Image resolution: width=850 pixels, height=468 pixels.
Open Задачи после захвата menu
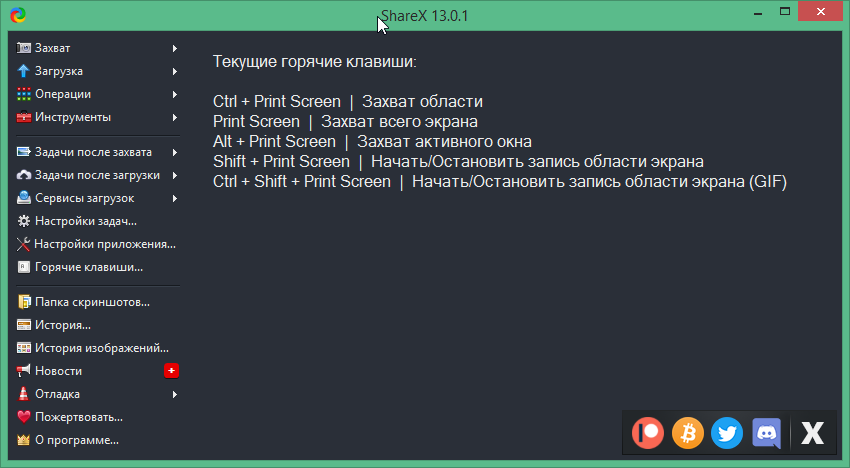pyautogui.click(x=93, y=152)
